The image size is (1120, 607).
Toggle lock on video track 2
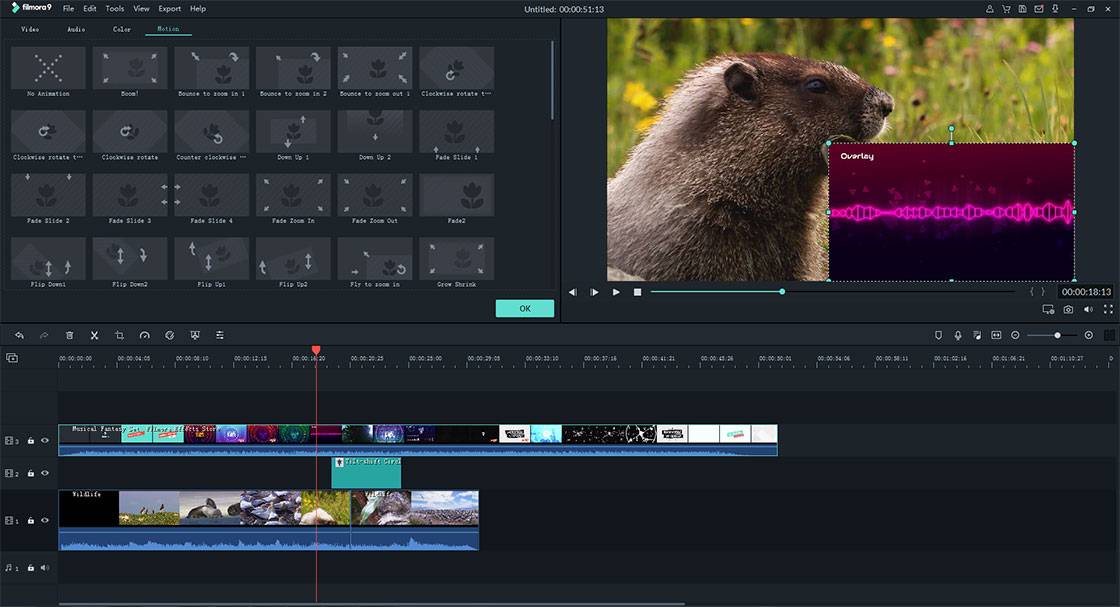click(x=31, y=473)
